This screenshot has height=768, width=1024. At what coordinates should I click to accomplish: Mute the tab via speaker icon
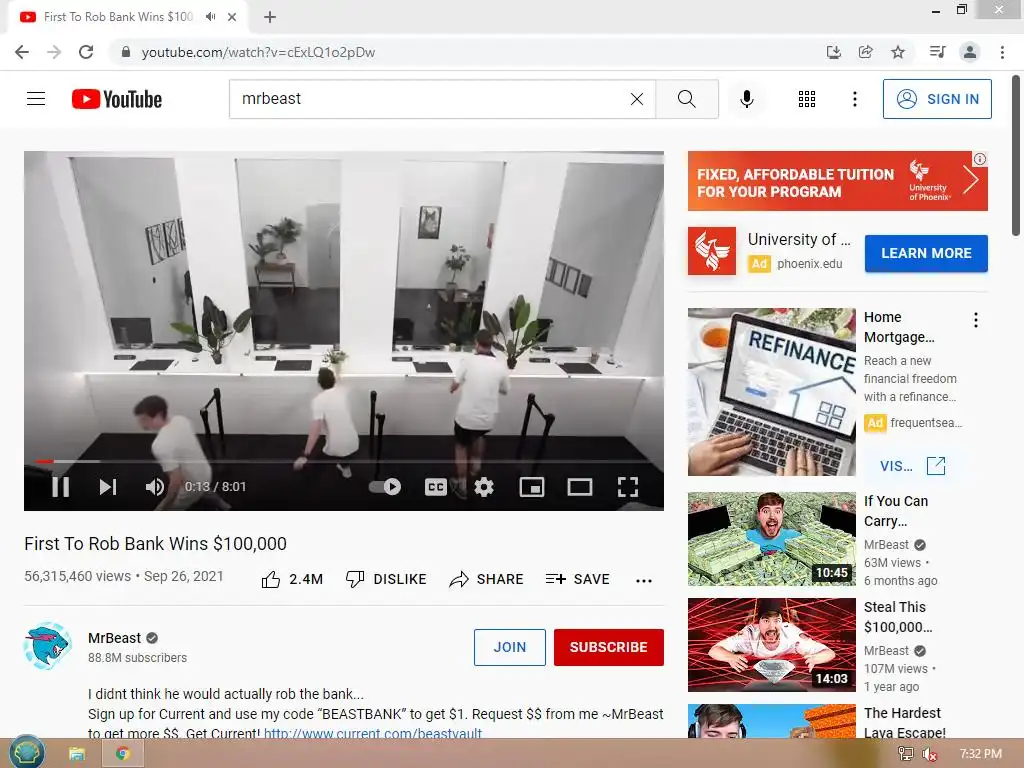point(210,17)
